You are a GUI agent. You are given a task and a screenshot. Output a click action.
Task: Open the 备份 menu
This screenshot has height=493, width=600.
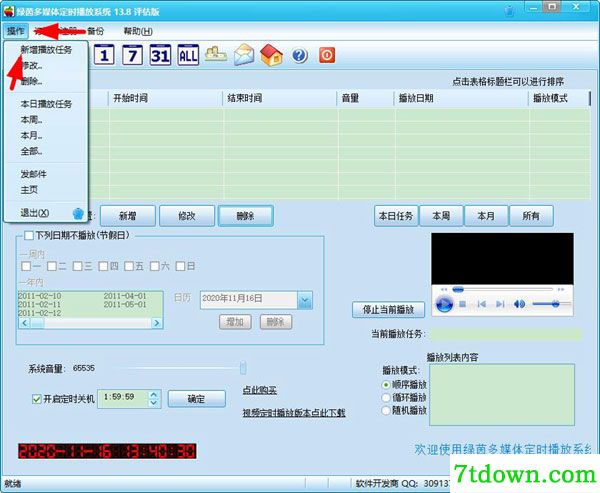pos(95,31)
